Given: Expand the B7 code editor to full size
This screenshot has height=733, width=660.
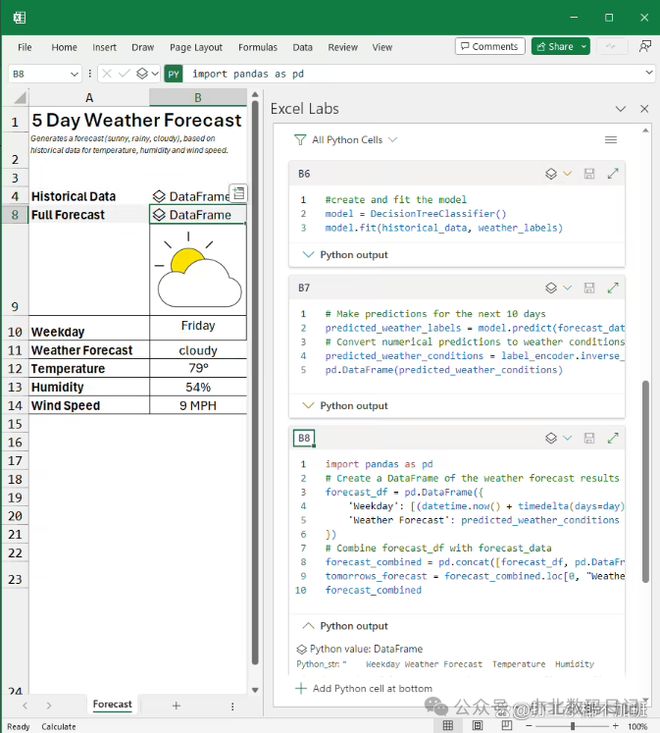Looking at the screenshot, I should pos(613,288).
